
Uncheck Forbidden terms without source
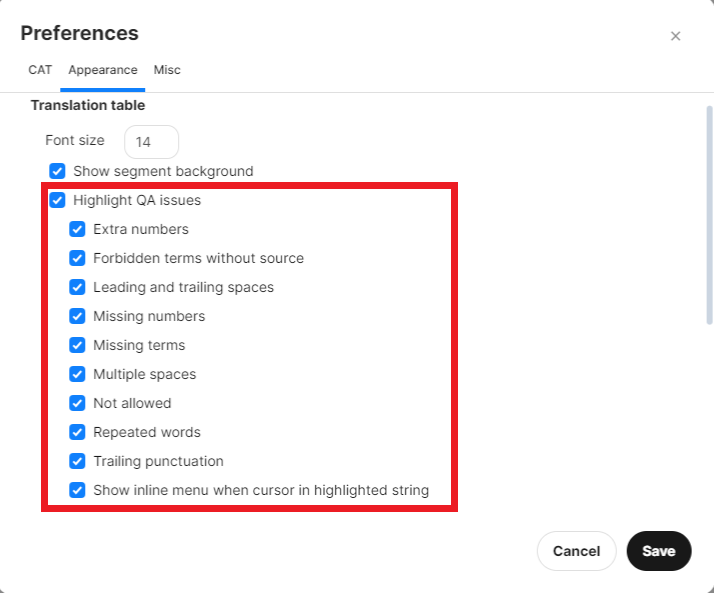tap(78, 258)
